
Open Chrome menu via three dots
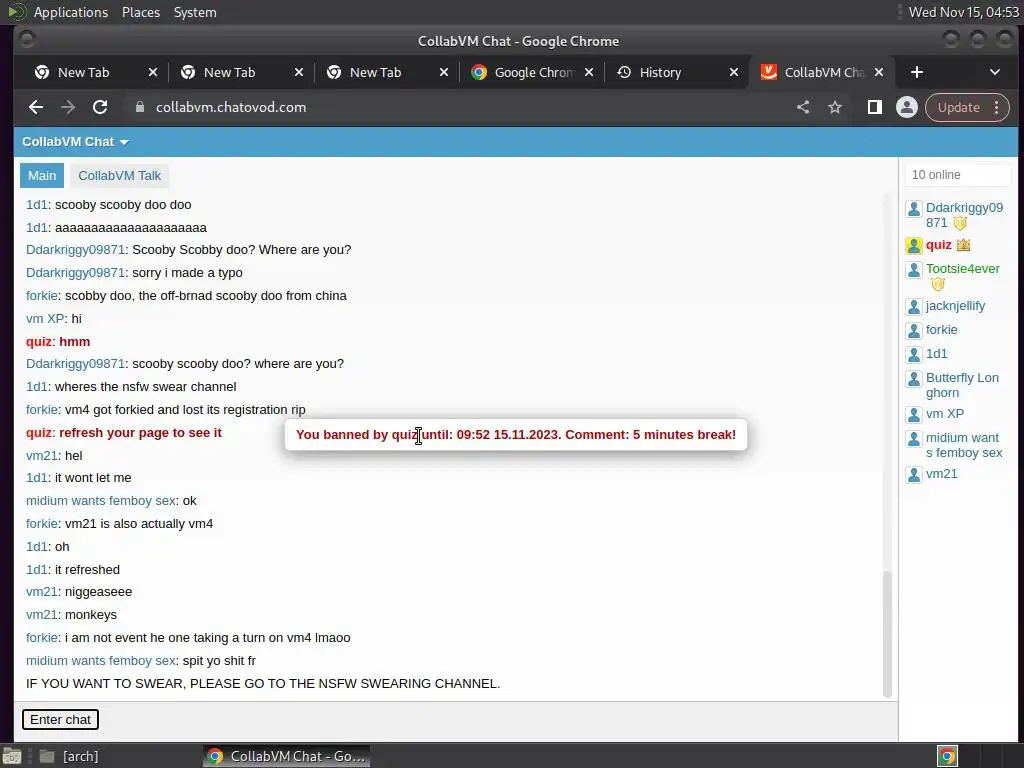(x=997, y=108)
